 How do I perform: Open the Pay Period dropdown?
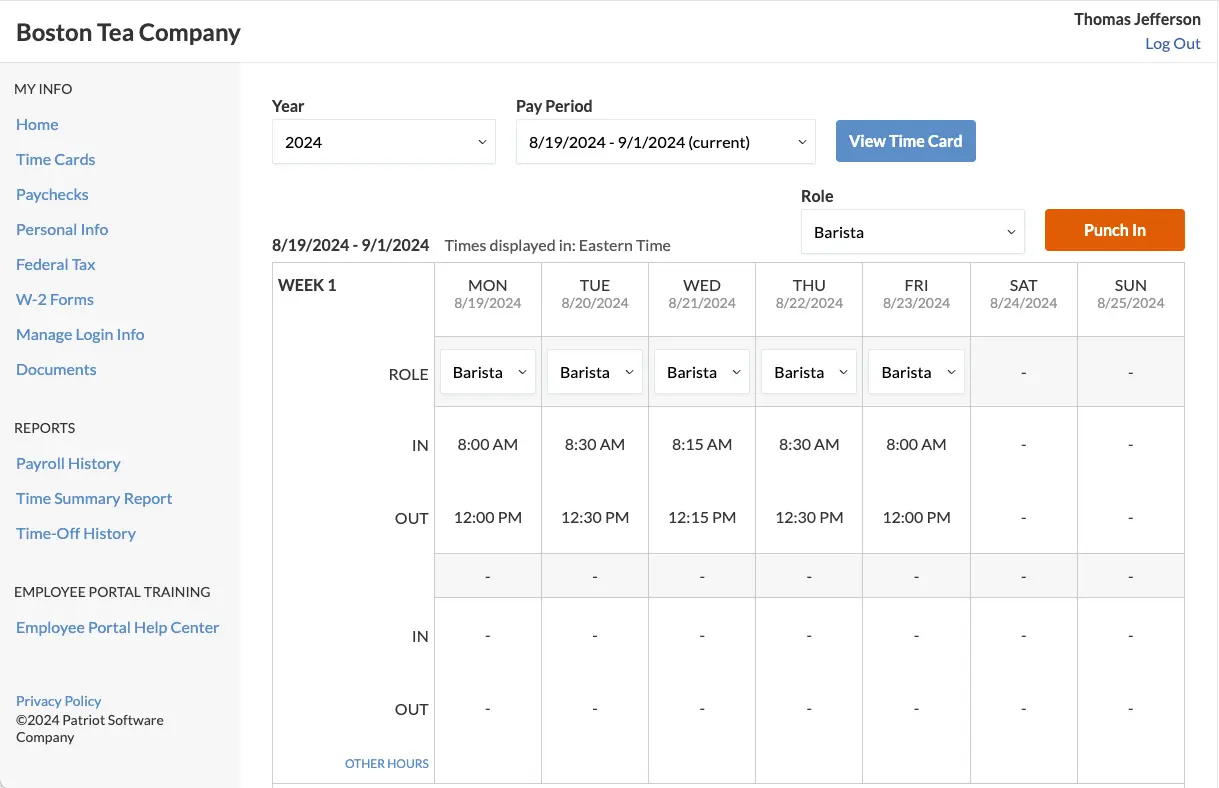[x=666, y=142]
